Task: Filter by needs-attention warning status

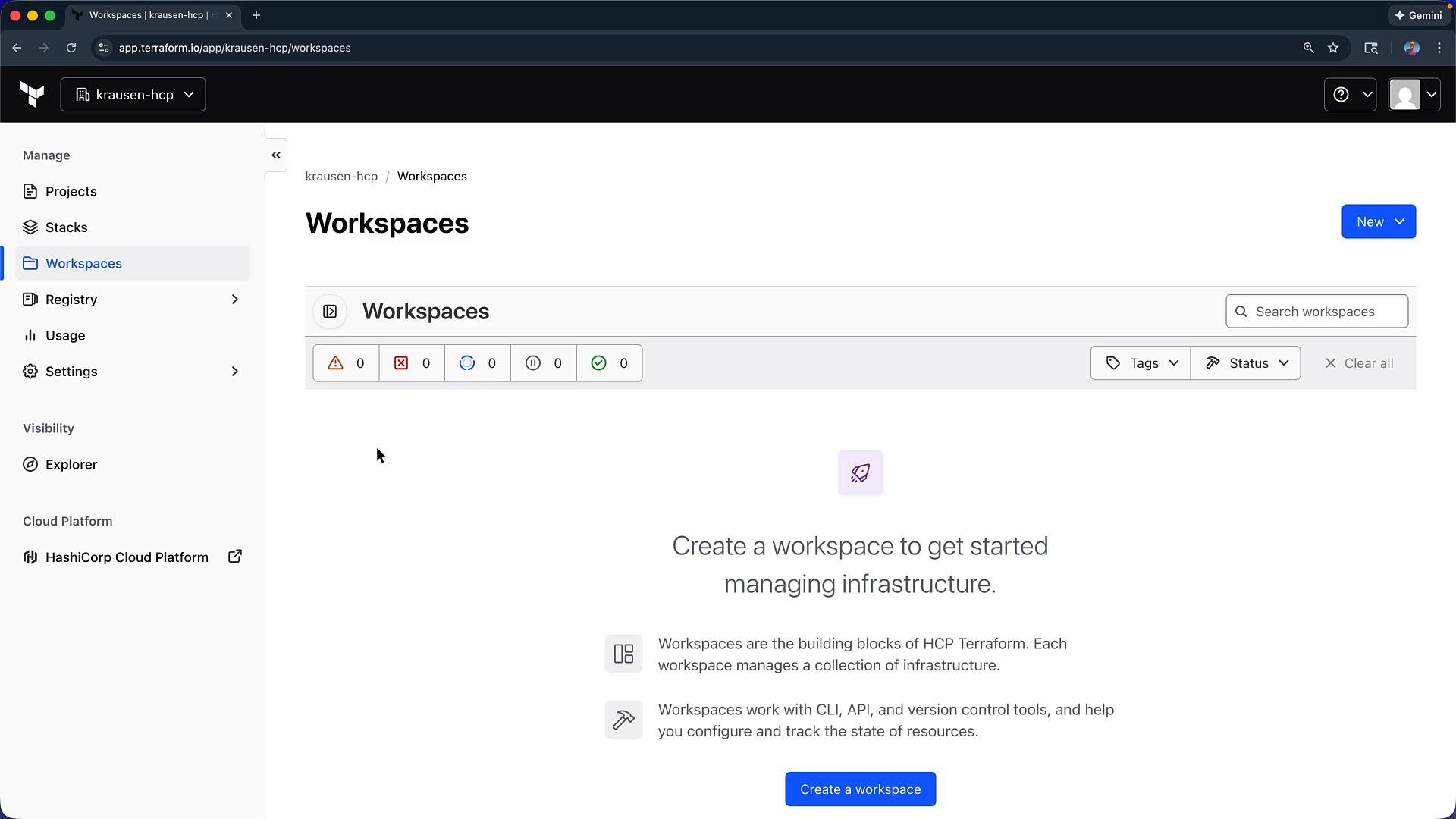Action: pos(346,363)
